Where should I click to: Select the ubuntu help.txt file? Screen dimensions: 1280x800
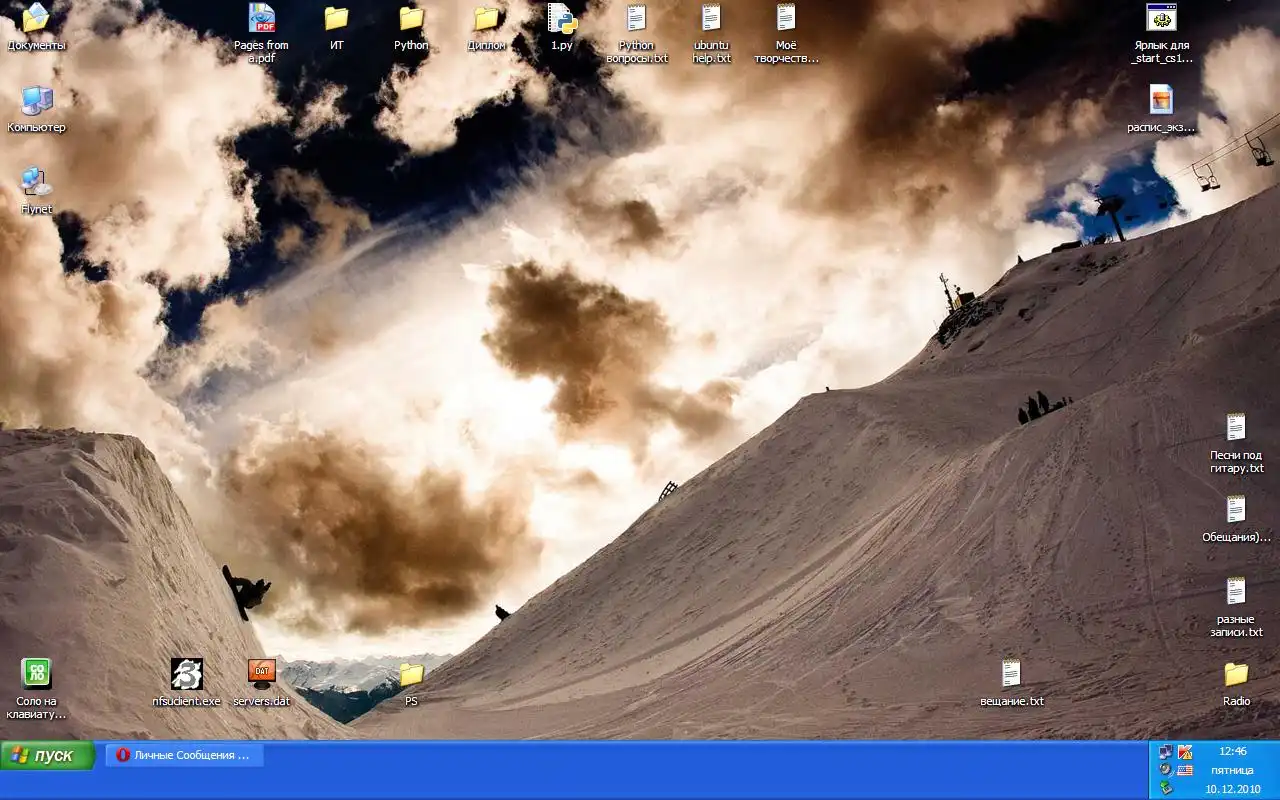pos(711,19)
